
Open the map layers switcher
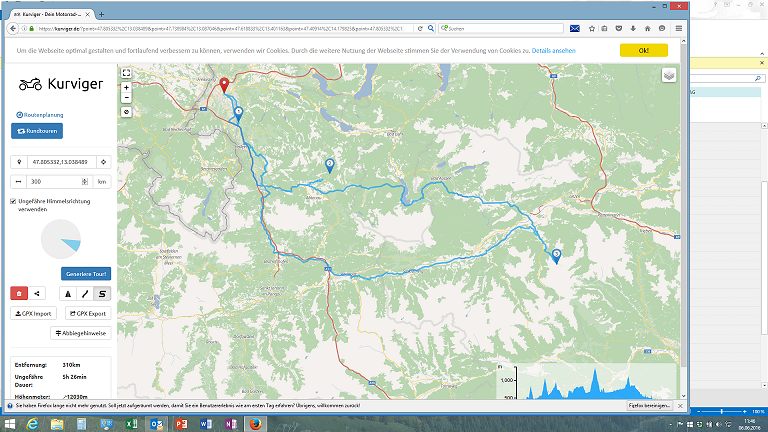[x=668, y=75]
